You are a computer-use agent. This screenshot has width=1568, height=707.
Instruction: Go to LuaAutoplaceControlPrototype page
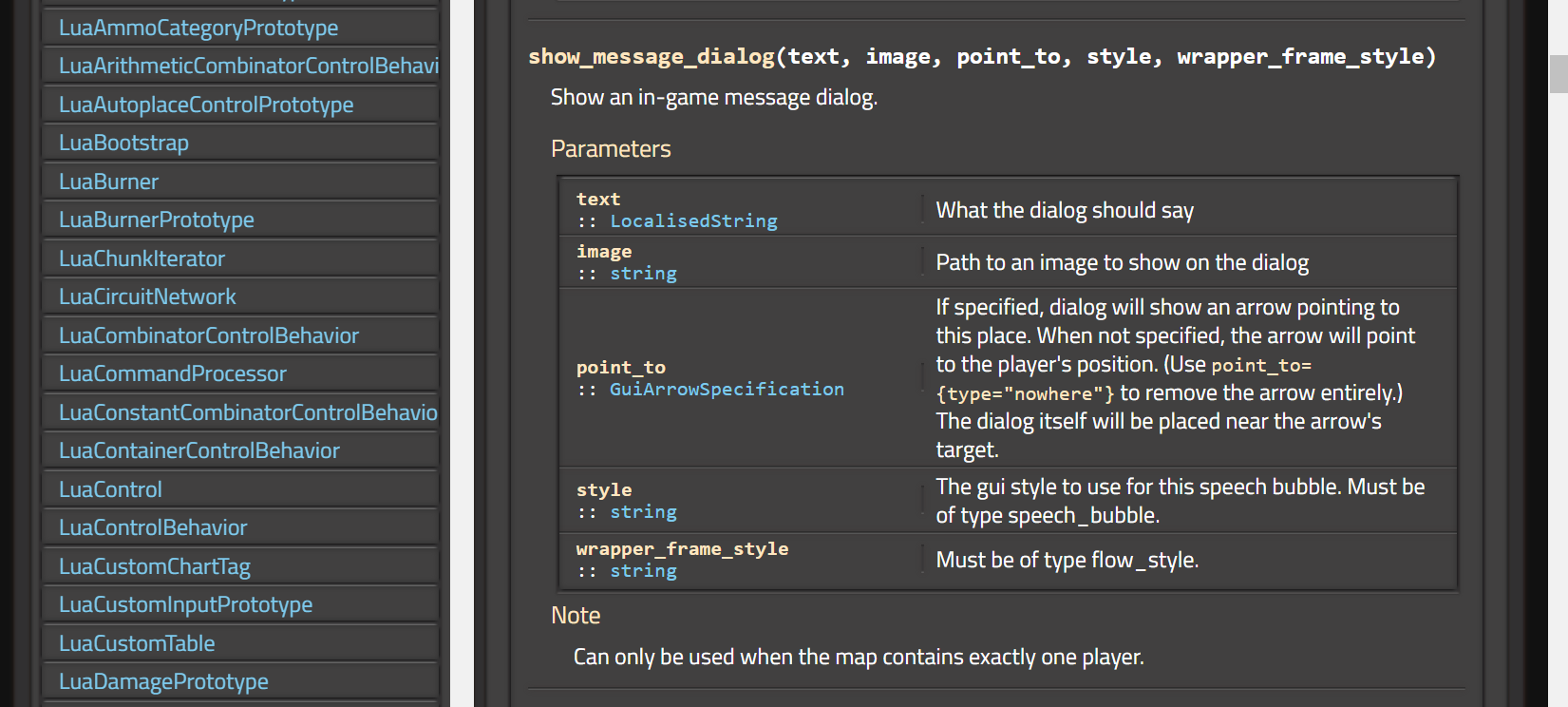point(205,105)
